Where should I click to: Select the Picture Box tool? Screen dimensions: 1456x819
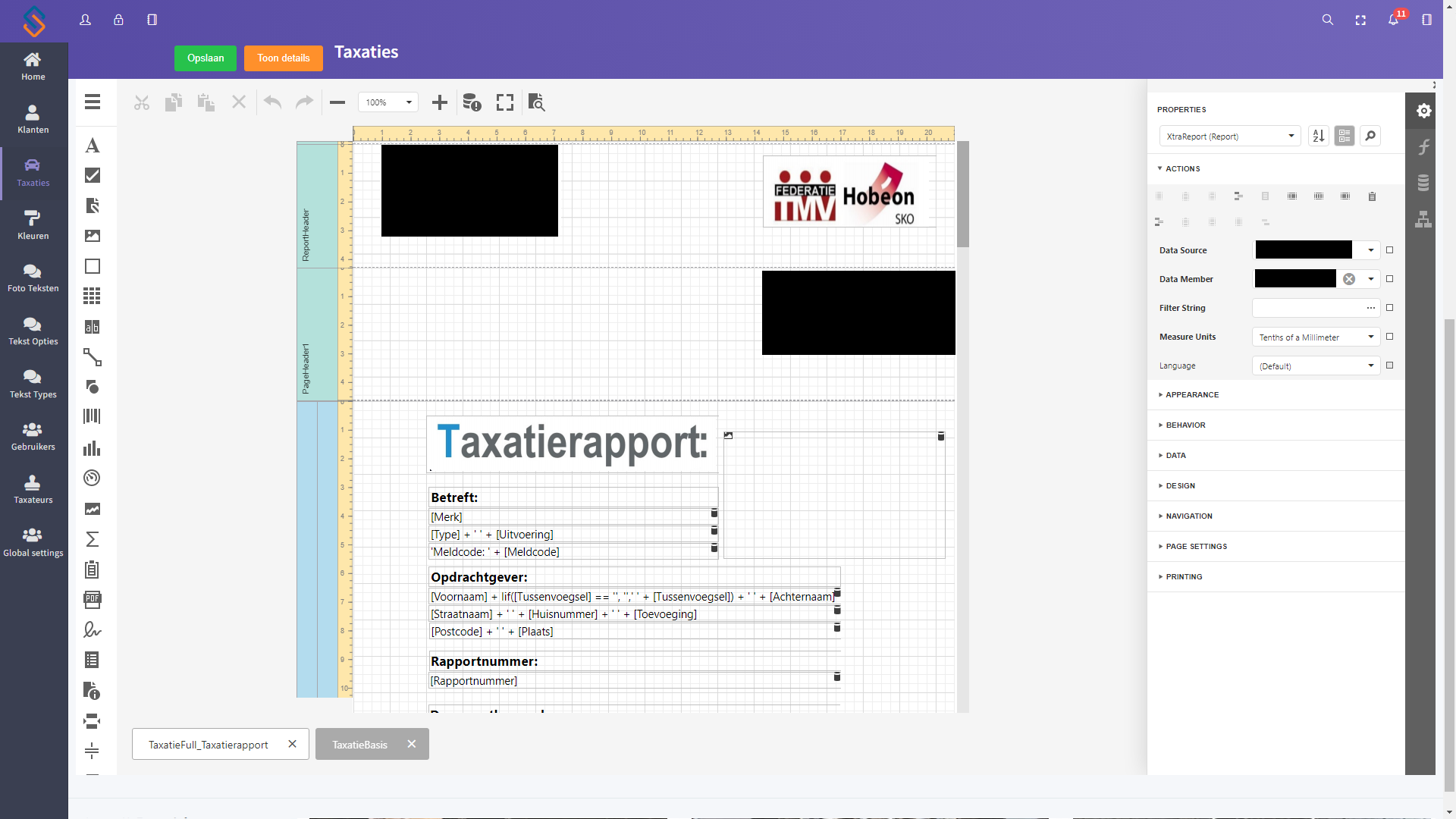(93, 236)
